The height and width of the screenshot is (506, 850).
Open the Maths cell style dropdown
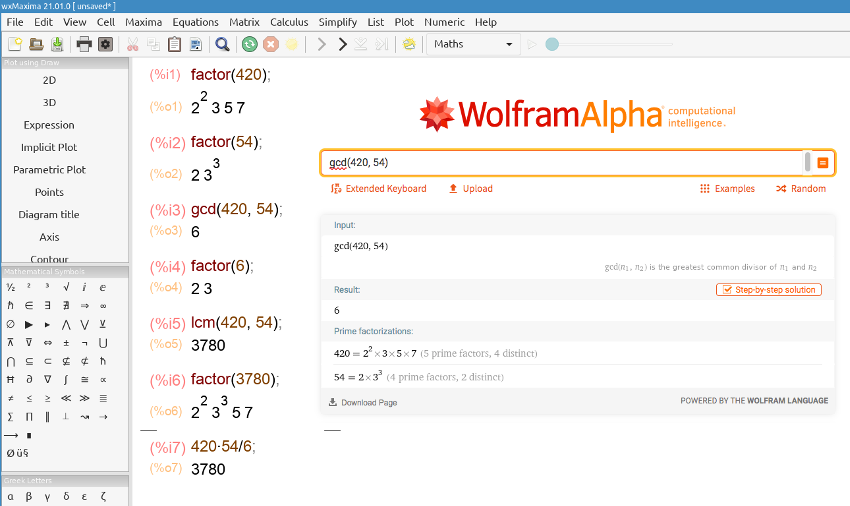473,44
